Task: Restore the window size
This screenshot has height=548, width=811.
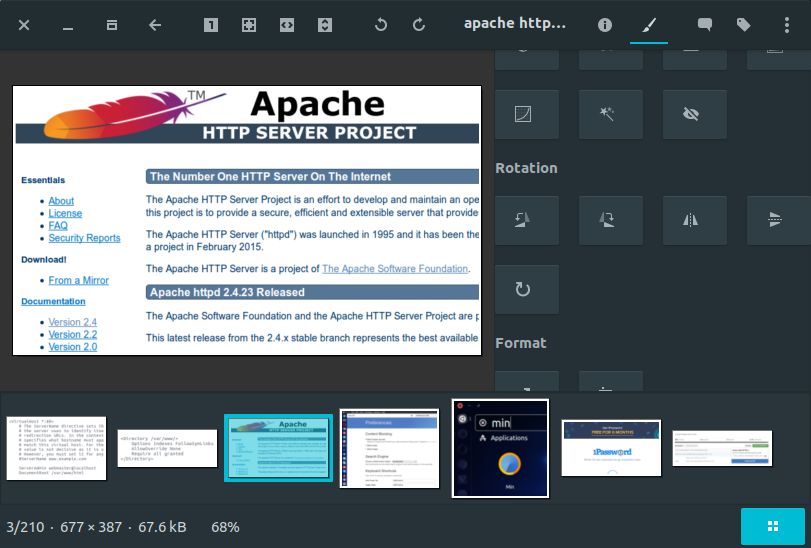Action: pos(112,25)
